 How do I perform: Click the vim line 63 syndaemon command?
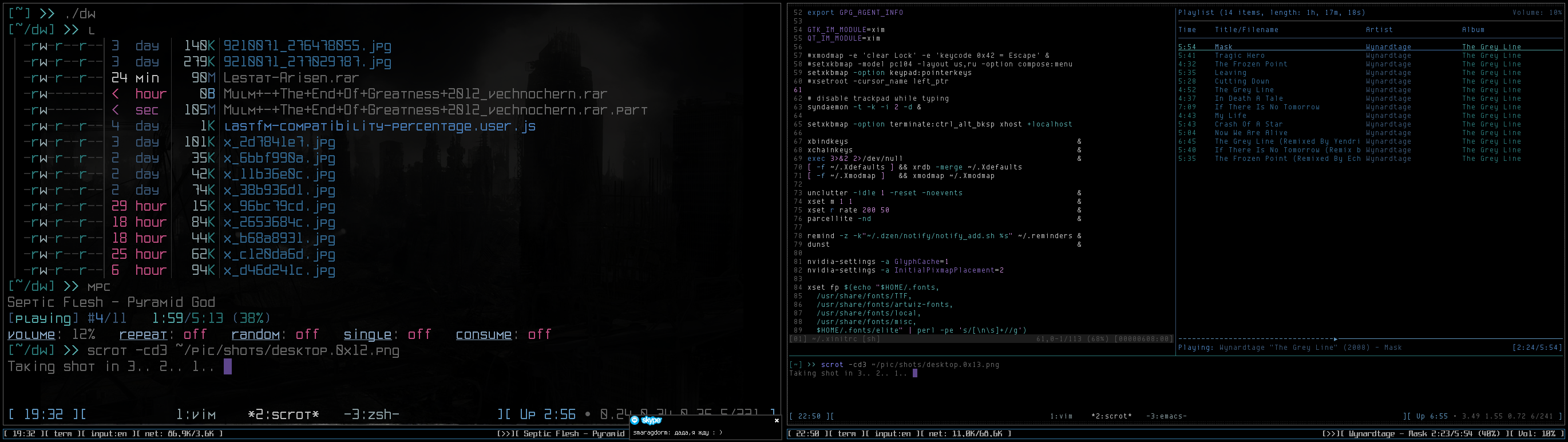(864, 107)
